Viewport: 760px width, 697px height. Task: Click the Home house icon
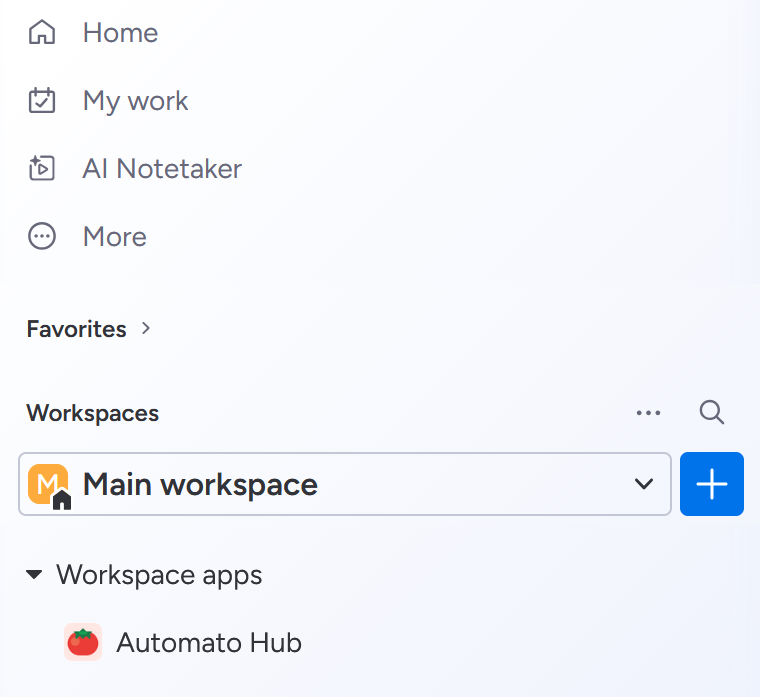[x=42, y=33]
